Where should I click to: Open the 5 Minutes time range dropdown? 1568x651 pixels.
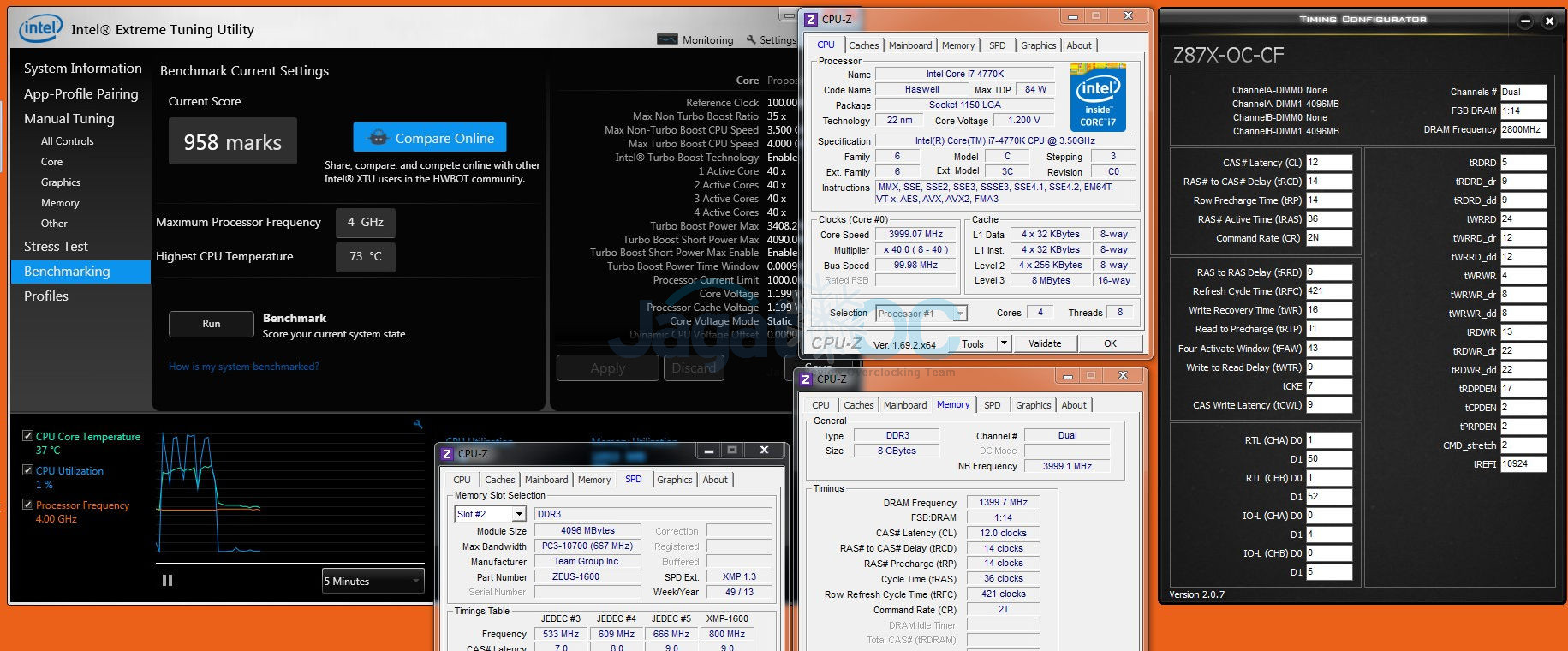coord(373,581)
